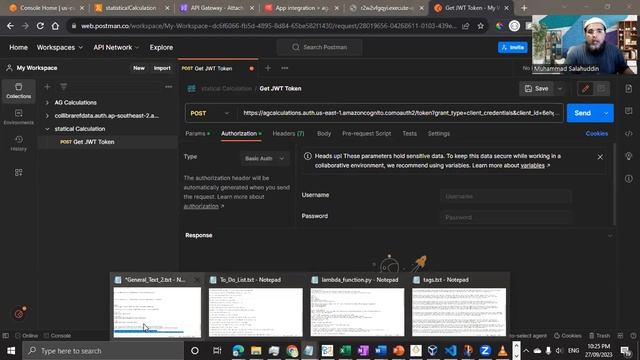
Task: Open the edit pencil icon beside Save
Action: (585, 89)
